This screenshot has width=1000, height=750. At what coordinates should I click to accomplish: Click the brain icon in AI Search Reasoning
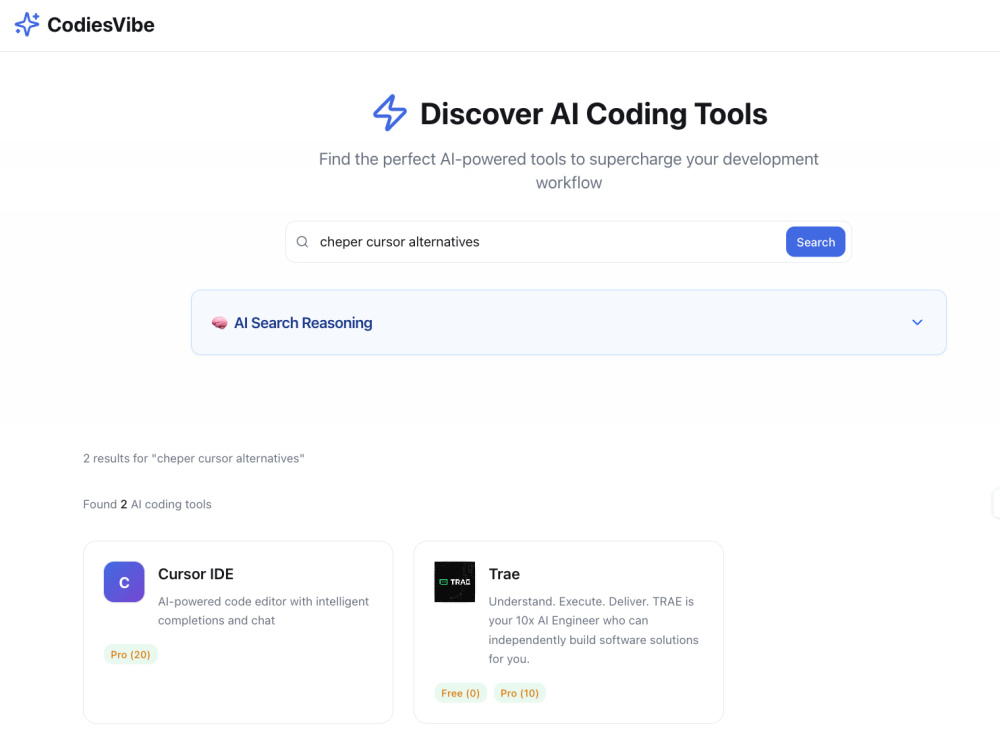[219, 323]
